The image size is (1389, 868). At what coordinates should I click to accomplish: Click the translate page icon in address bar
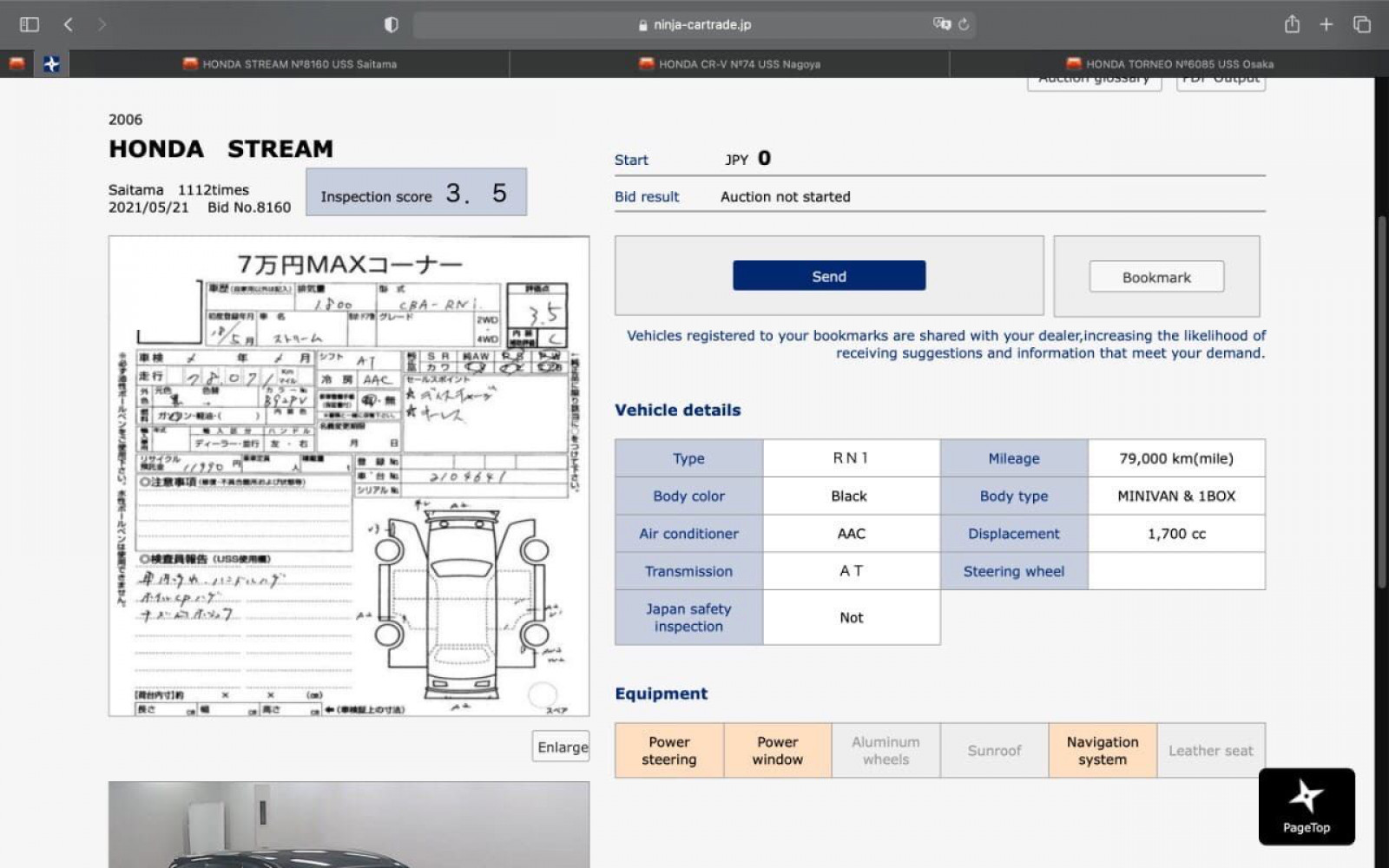pos(942,24)
